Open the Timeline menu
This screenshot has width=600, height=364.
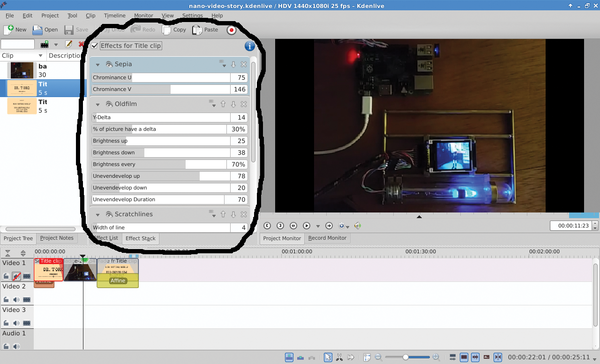114,16
